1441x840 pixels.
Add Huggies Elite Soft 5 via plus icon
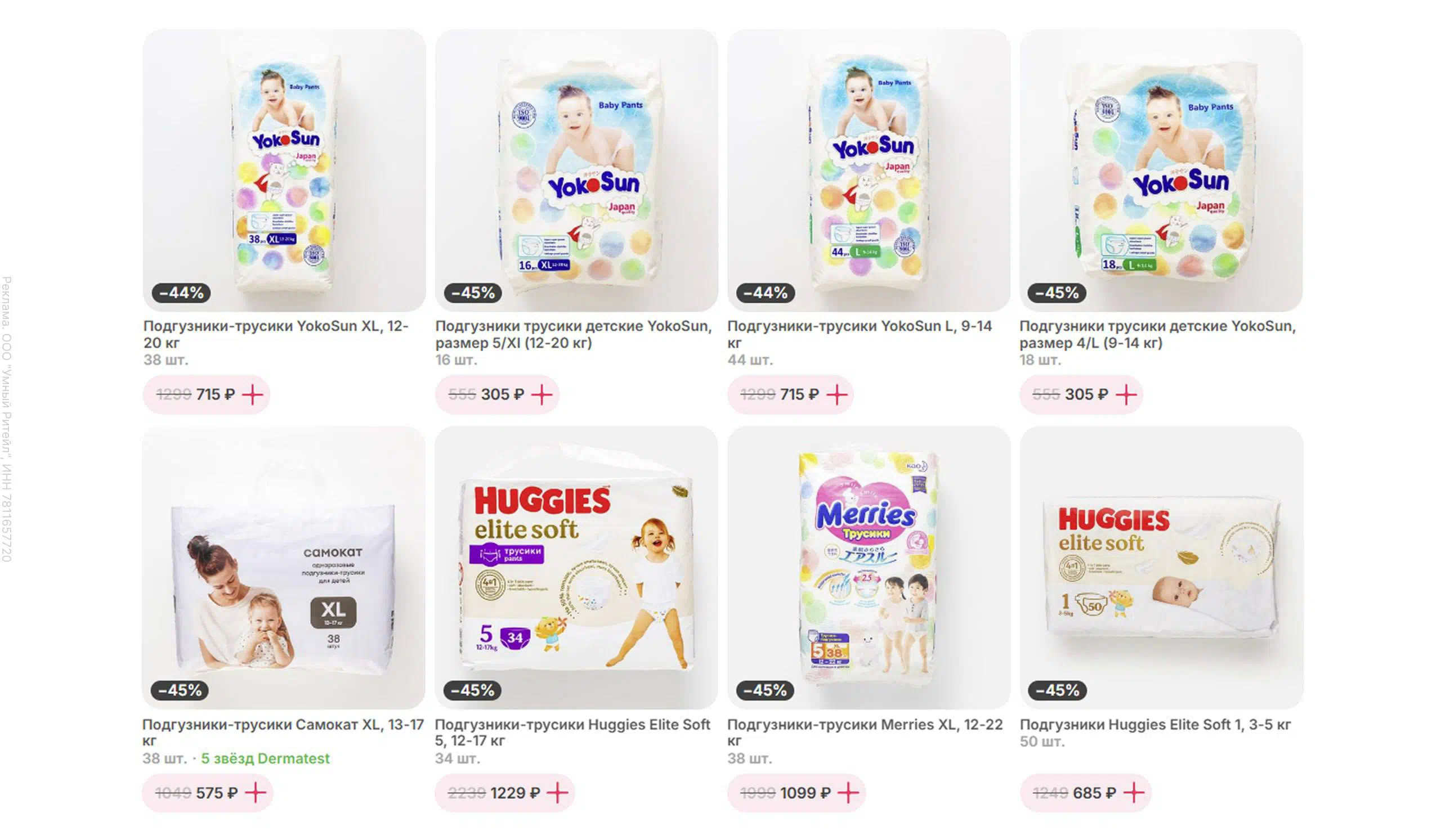557,793
